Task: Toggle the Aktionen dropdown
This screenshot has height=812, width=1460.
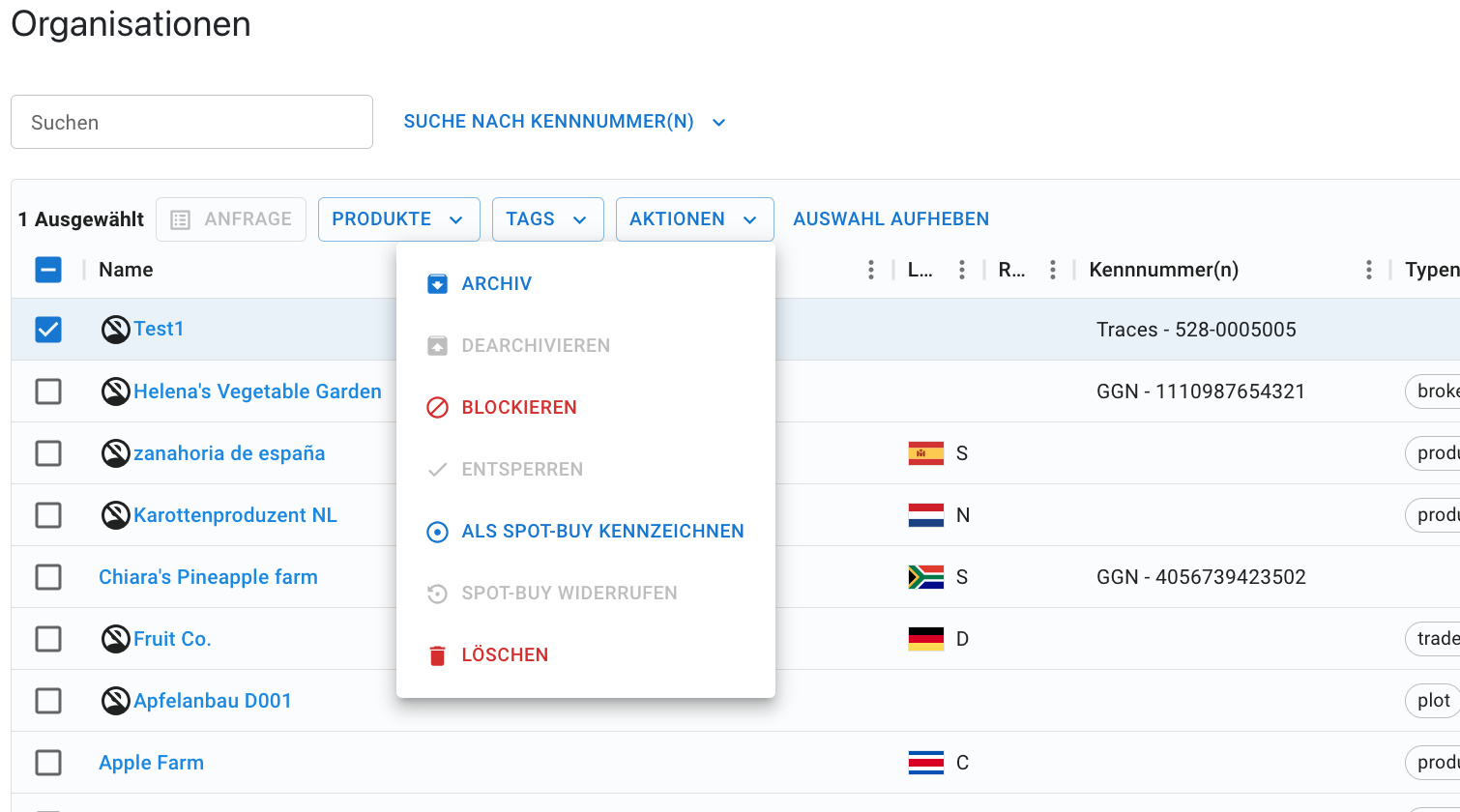Action: (x=695, y=219)
